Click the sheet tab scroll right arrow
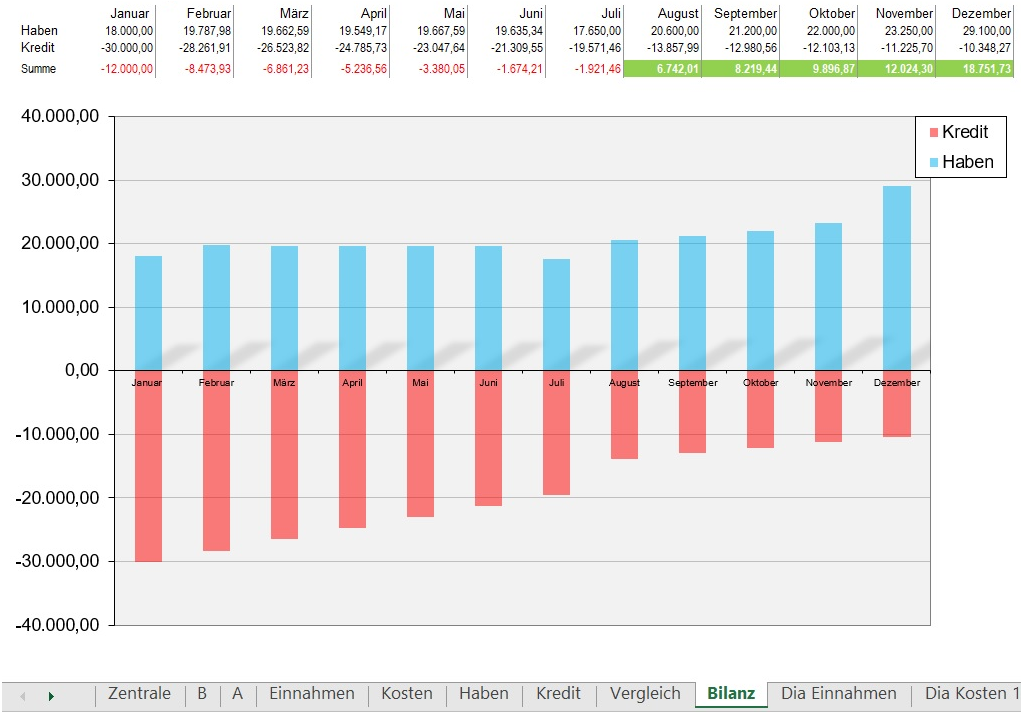This screenshot has height=714, width=1028. pos(50,695)
